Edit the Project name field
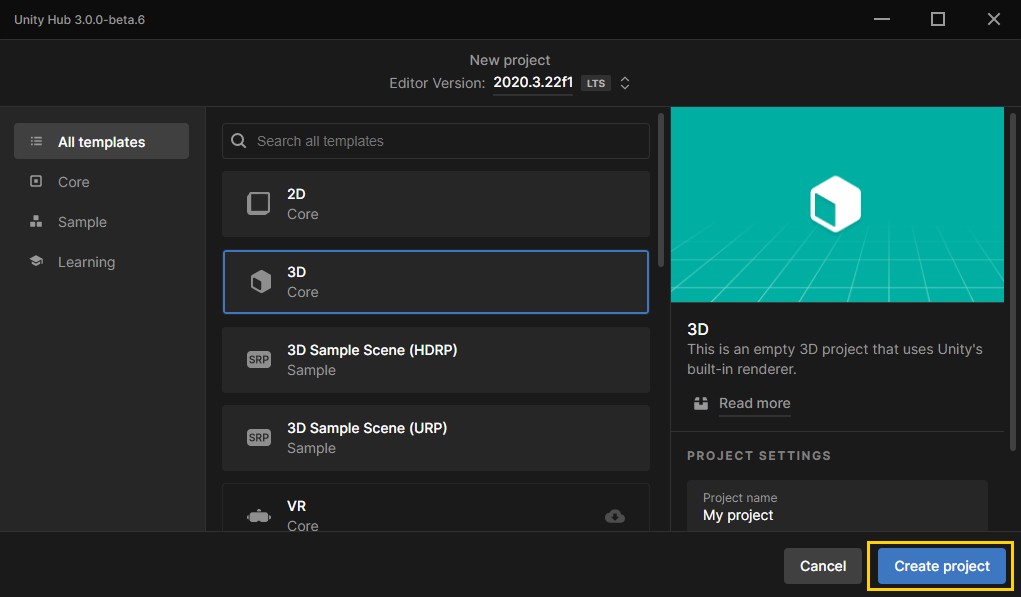This screenshot has width=1021, height=597. coord(837,507)
